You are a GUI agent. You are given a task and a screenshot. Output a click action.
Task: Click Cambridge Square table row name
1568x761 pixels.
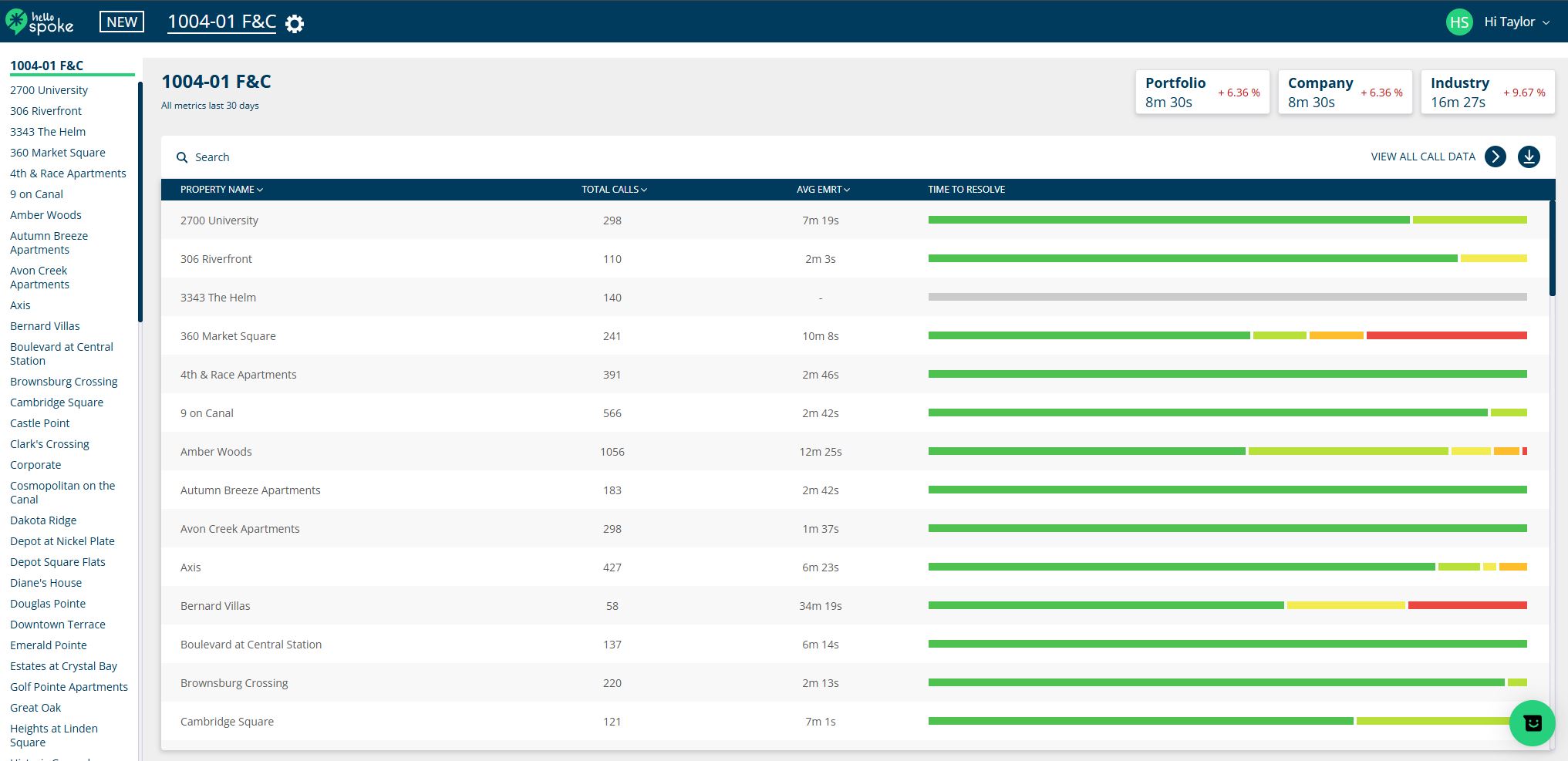227,722
